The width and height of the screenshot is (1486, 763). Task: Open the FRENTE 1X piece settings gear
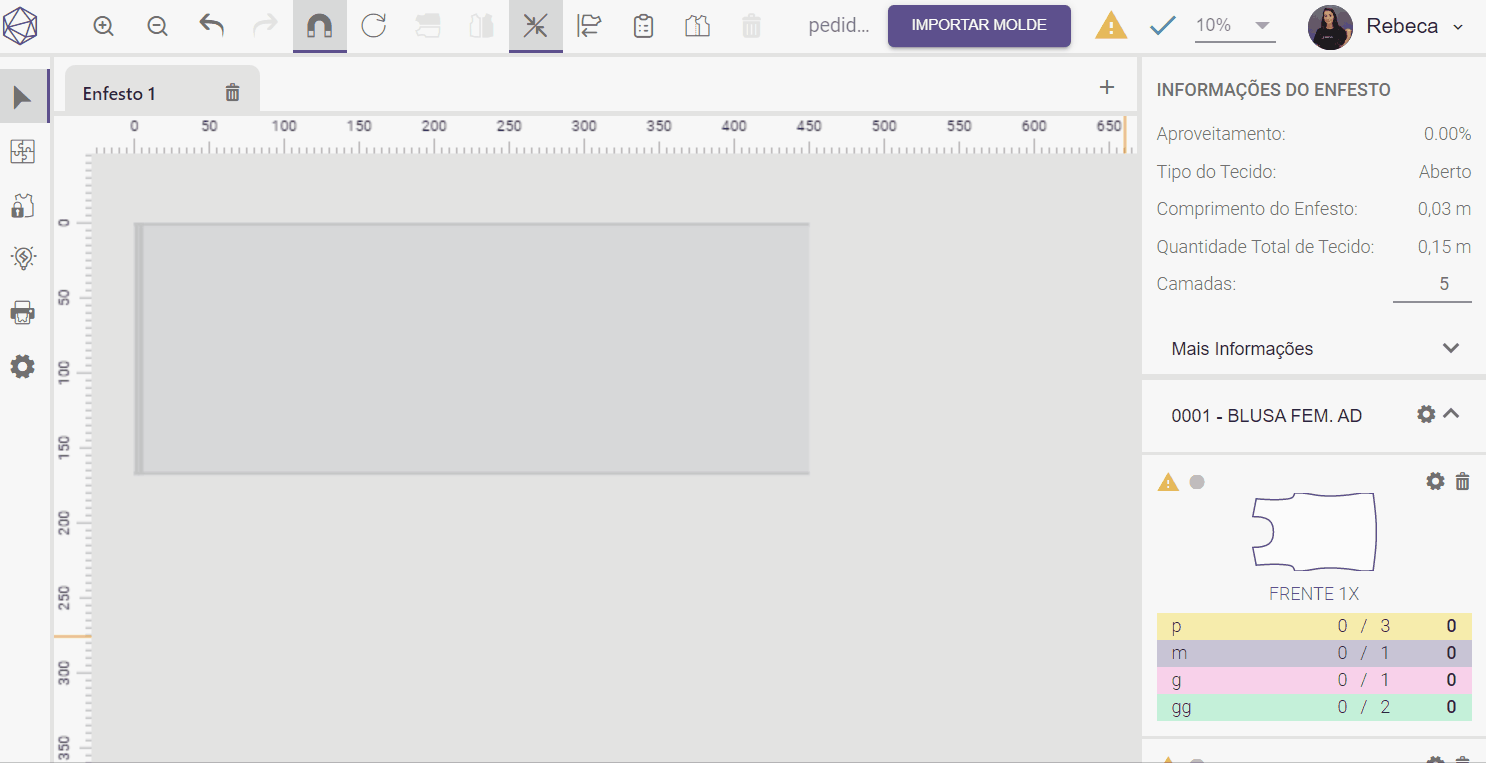click(x=1436, y=481)
